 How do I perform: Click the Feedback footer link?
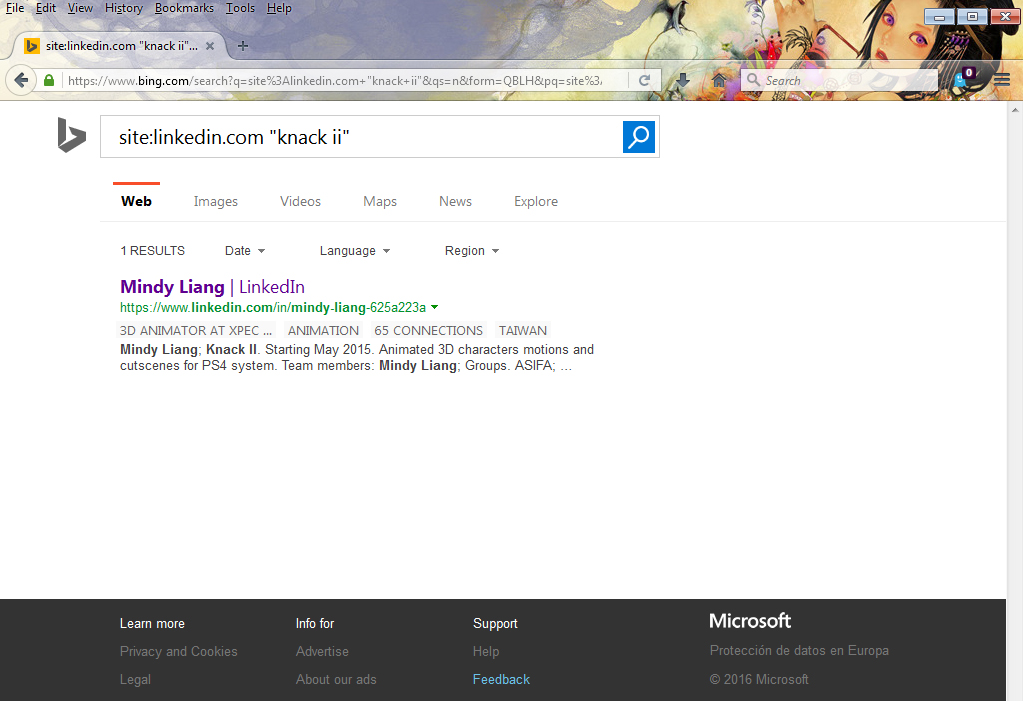[x=501, y=679]
